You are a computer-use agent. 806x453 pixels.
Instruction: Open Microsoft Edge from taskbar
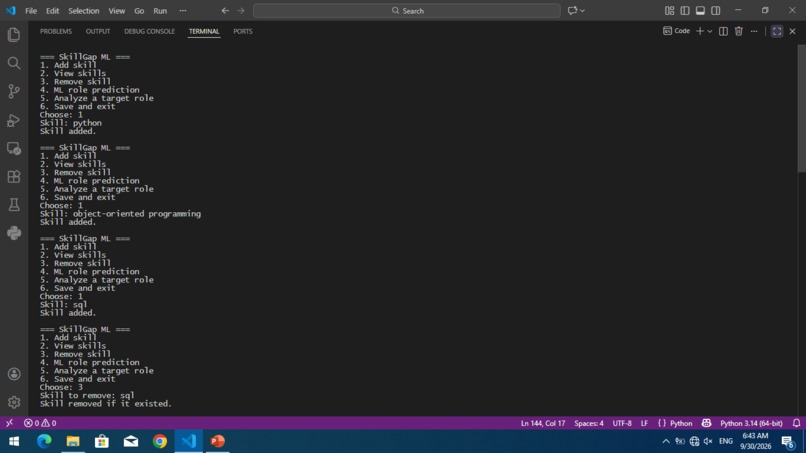(x=44, y=441)
